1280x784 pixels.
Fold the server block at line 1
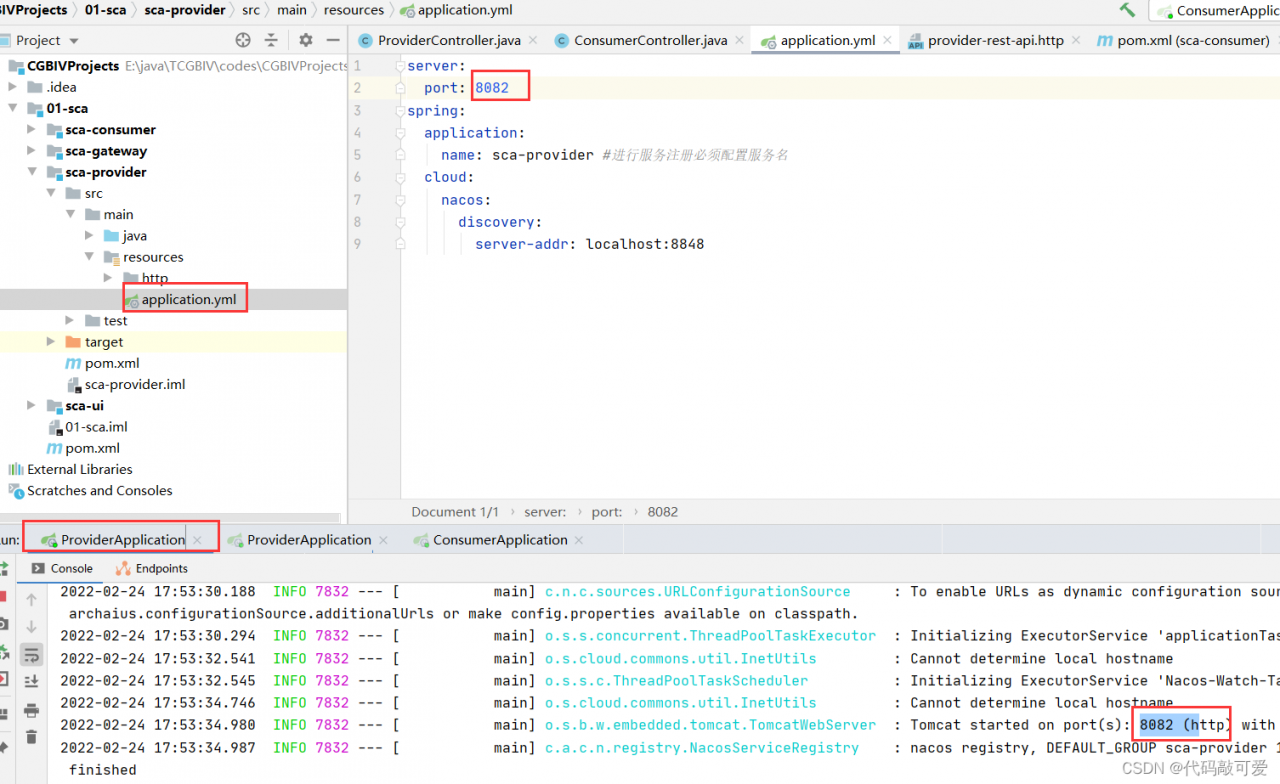point(399,66)
